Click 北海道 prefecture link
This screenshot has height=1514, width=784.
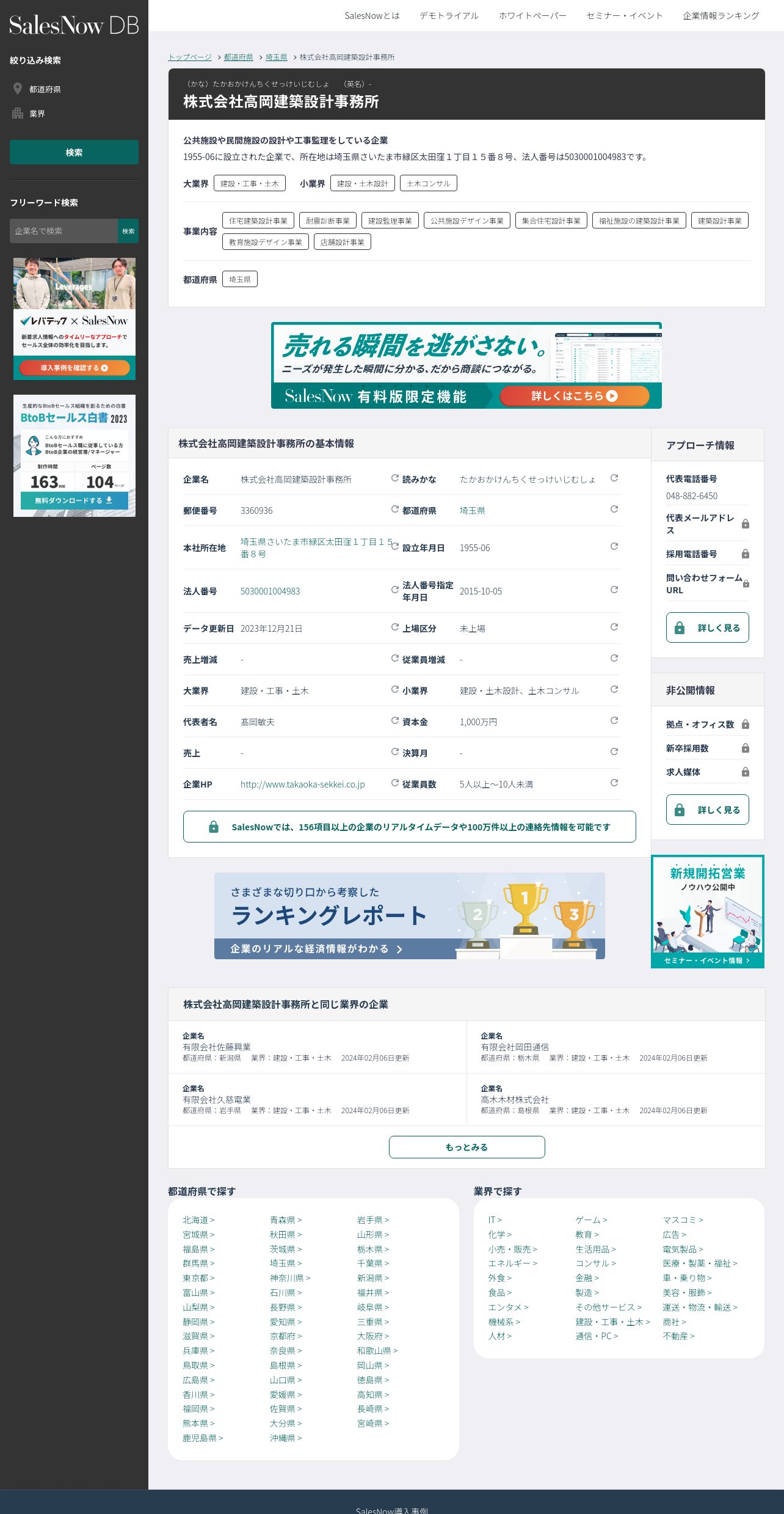198,1220
